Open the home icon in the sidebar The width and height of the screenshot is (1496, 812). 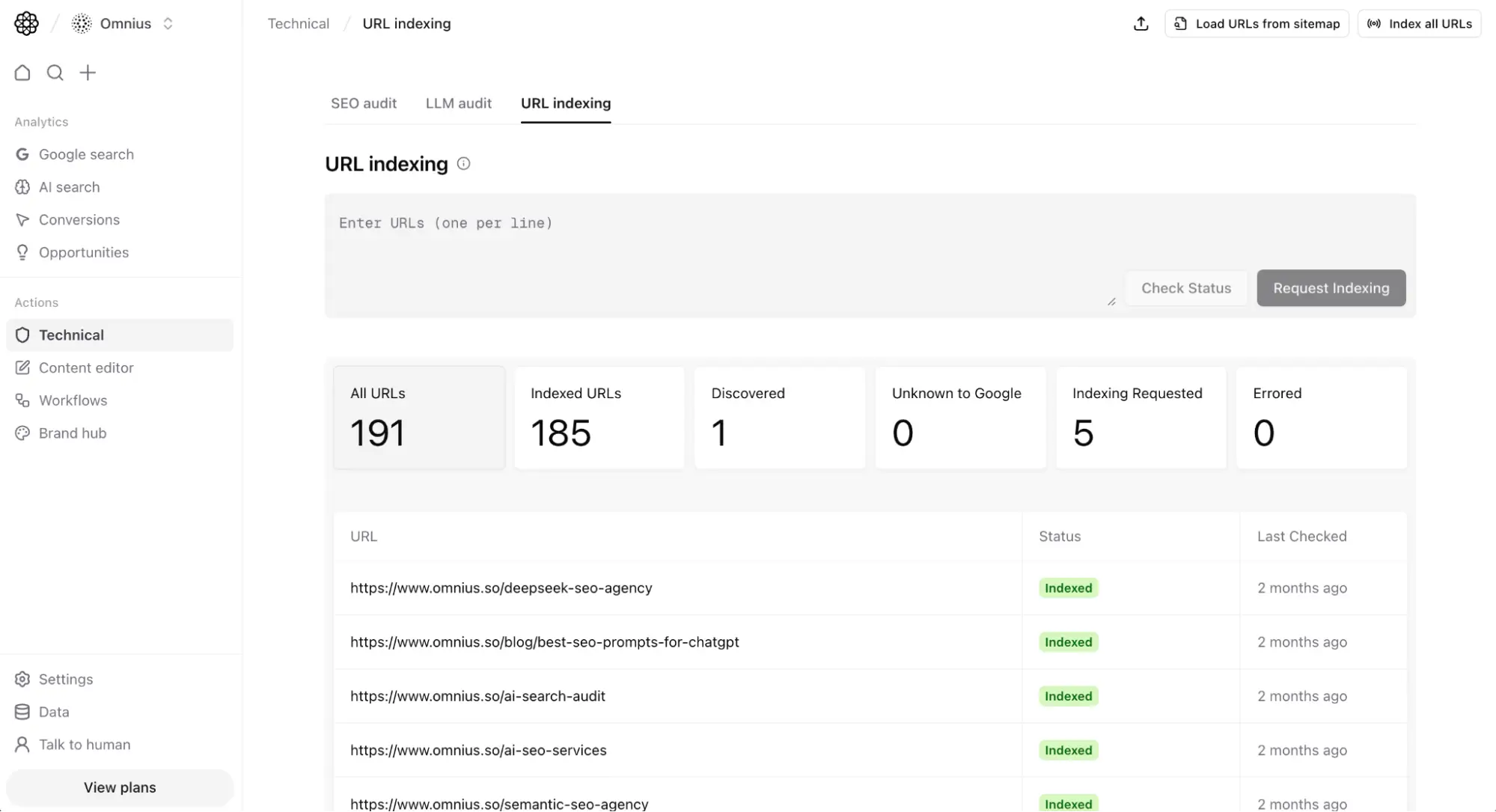click(22, 73)
